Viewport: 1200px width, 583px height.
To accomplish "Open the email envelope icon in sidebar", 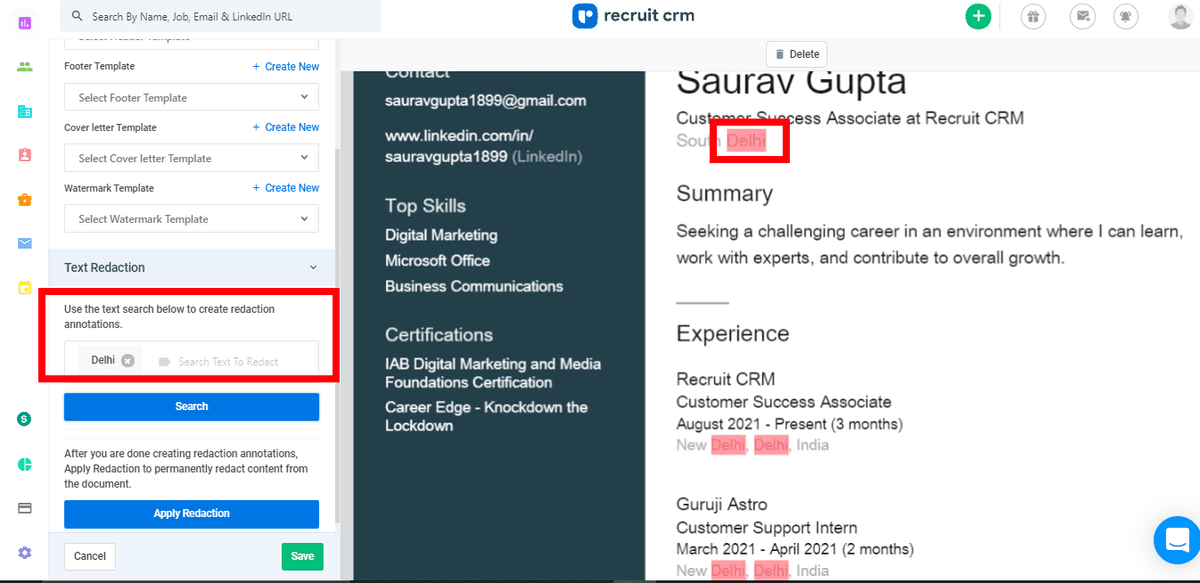I will tap(24, 243).
